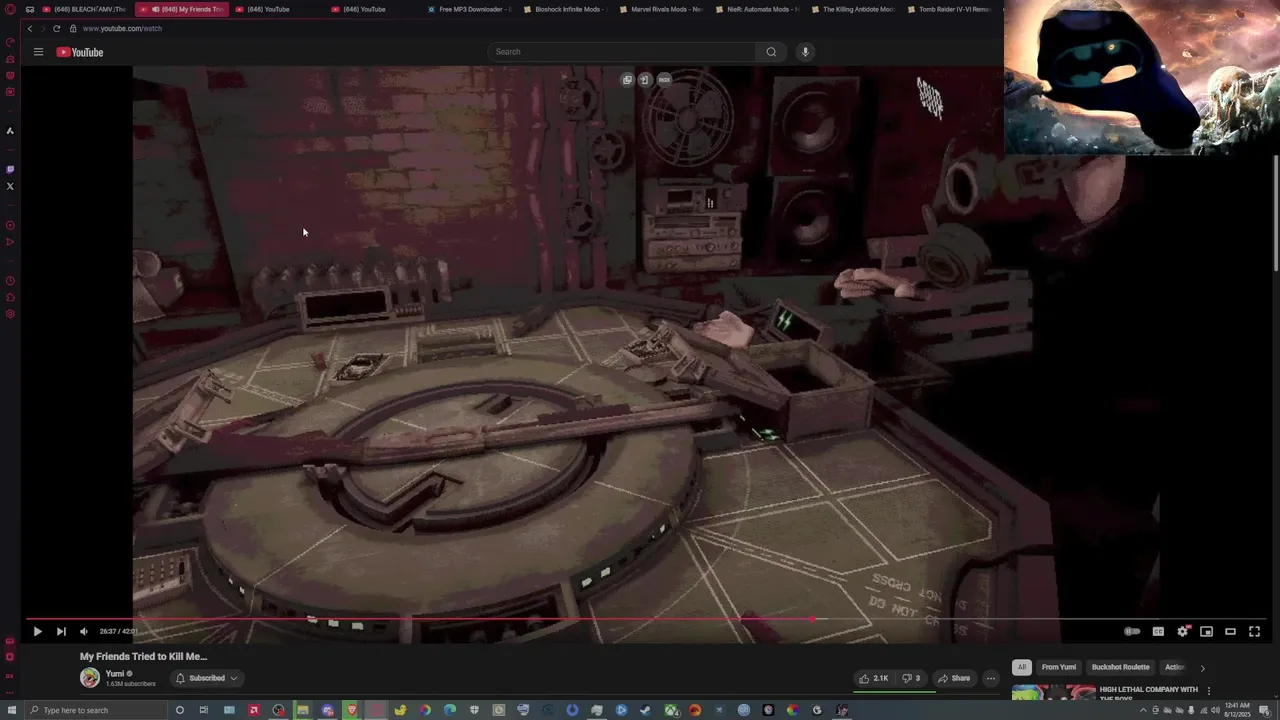Screen dimensions: 1280x720
Task: Mute the video volume
Action: (84, 631)
